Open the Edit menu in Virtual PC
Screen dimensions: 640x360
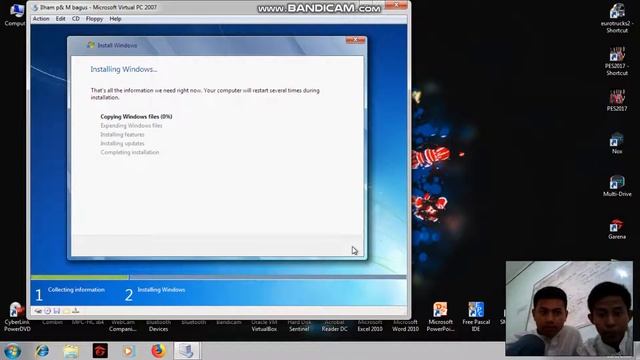(60, 19)
